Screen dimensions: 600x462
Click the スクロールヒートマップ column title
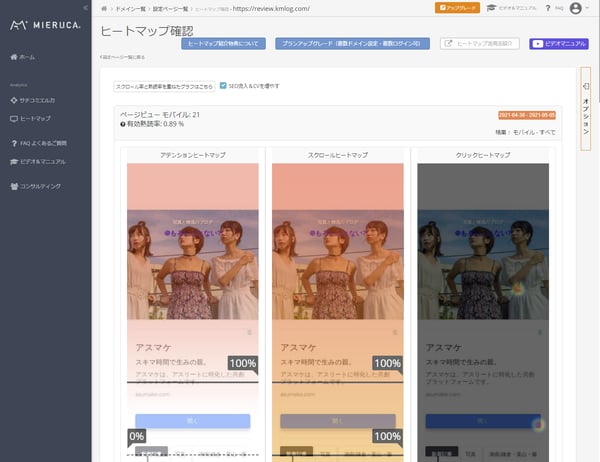(338, 155)
